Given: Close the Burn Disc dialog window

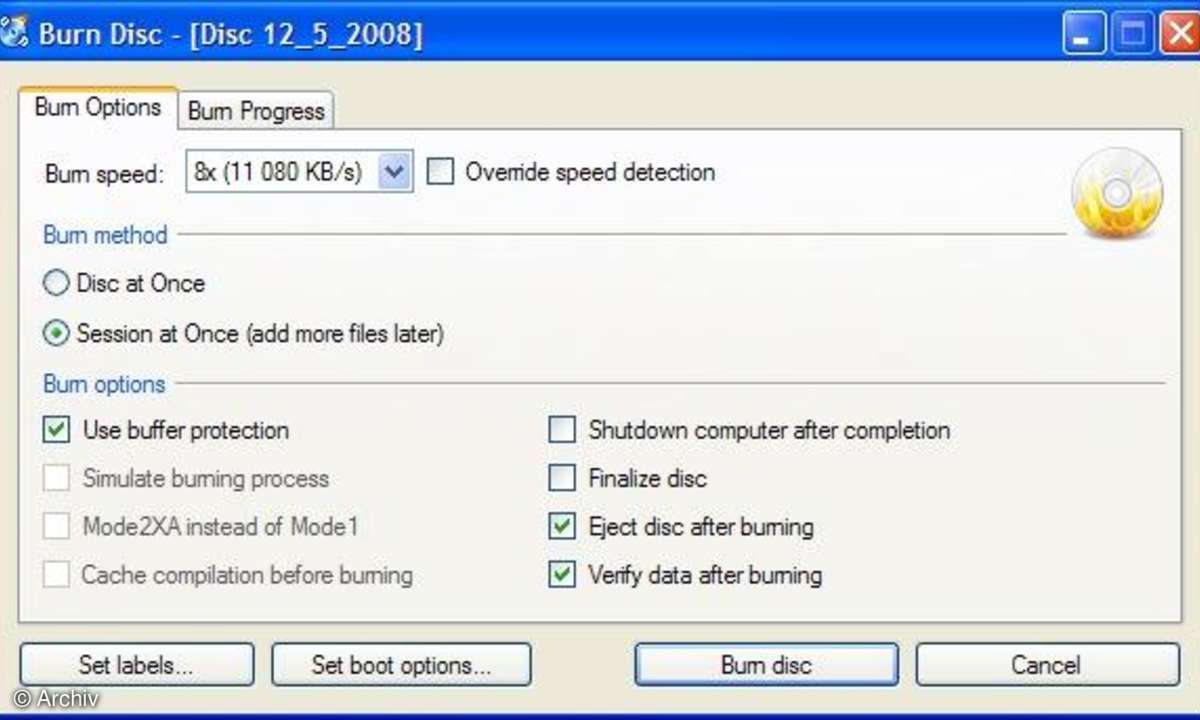Looking at the screenshot, I should (x=1180, y=36).
